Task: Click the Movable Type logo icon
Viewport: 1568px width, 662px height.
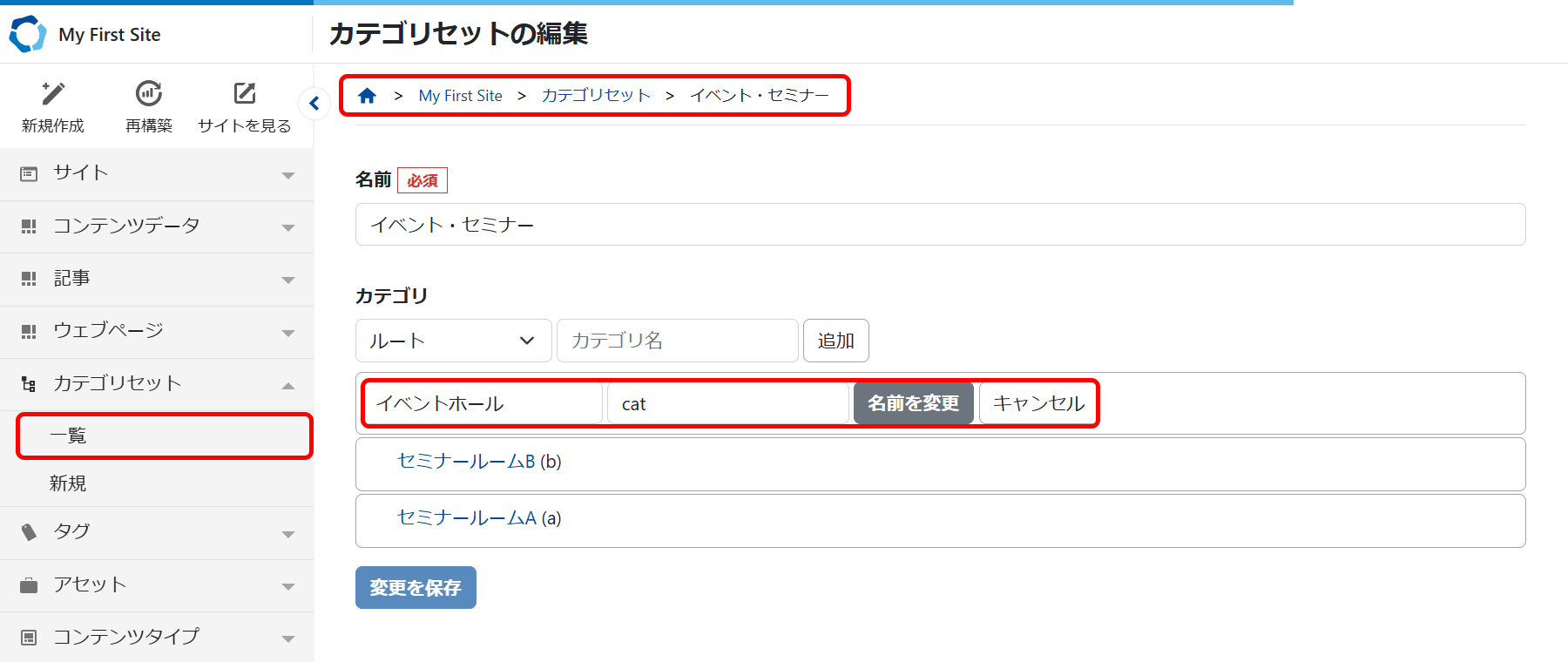Action: pyautogui.click(x=27, y=34)
